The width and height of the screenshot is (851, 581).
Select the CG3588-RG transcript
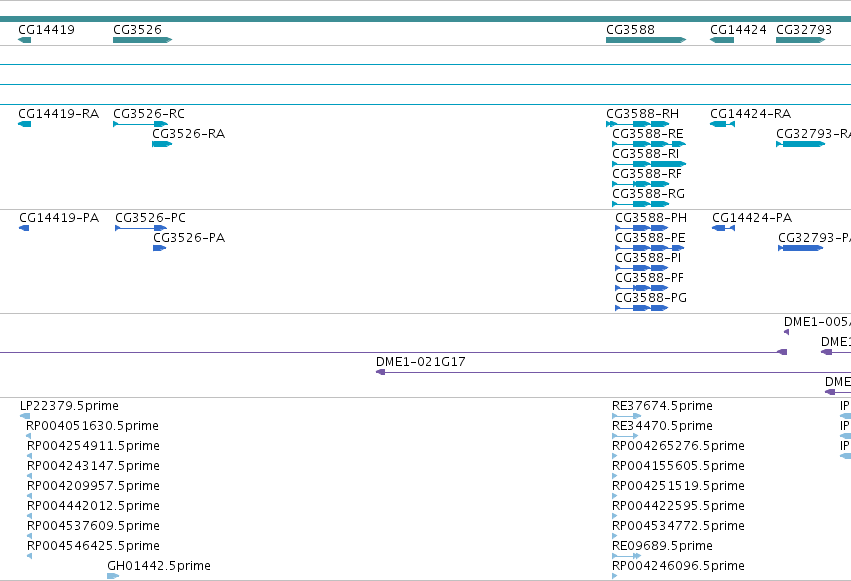click(648, 194)
